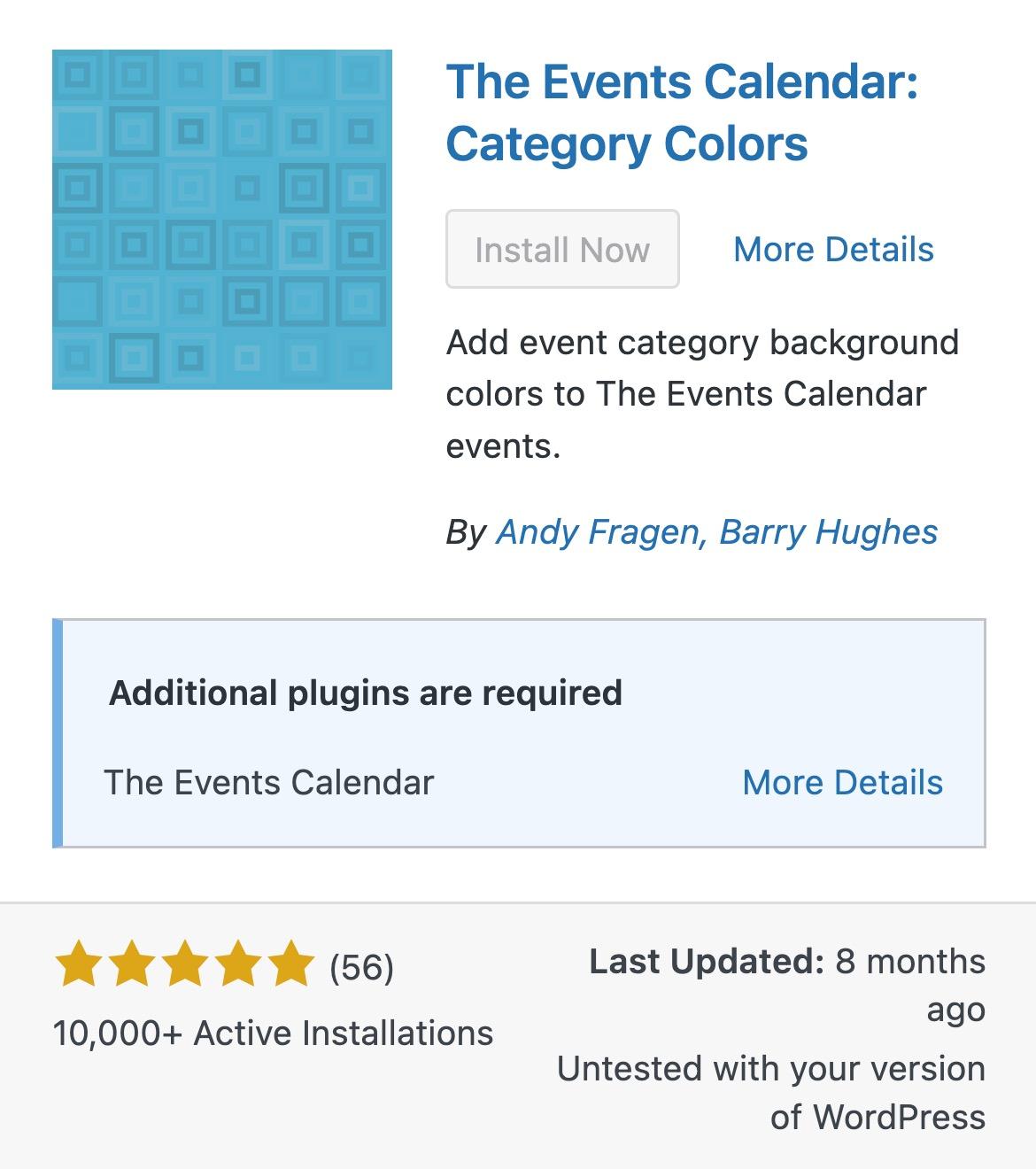The height and width of the screenshot is (1169, 1036).
Task: Click the Additional plugins are required heading
Action: [x=365, y=693]
